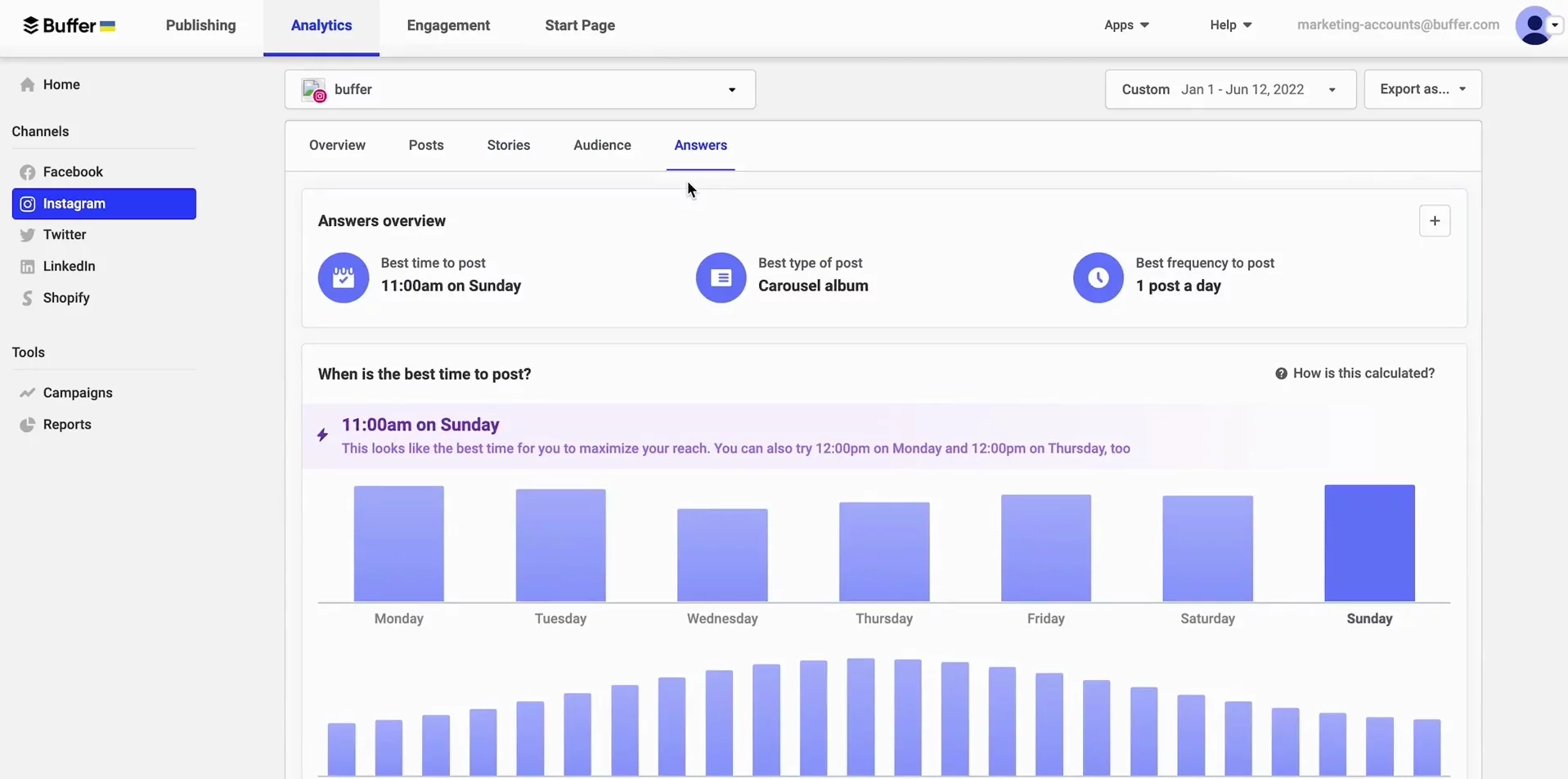Screen dimensions: 1568x779
Task: Switch to the Overview tab
Action: click(337, 146)
